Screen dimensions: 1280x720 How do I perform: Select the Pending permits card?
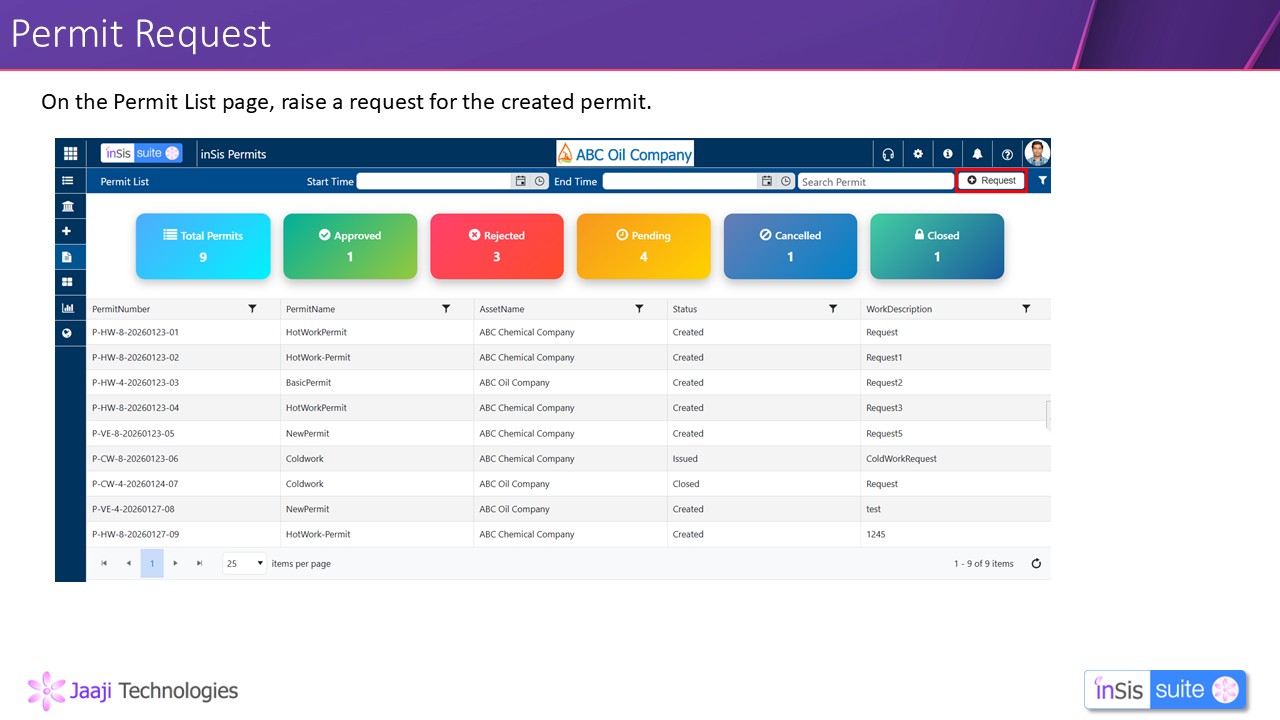pos(643,246)
